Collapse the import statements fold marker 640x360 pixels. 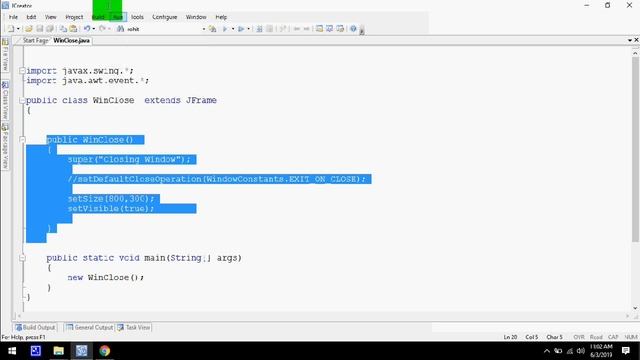22,71
